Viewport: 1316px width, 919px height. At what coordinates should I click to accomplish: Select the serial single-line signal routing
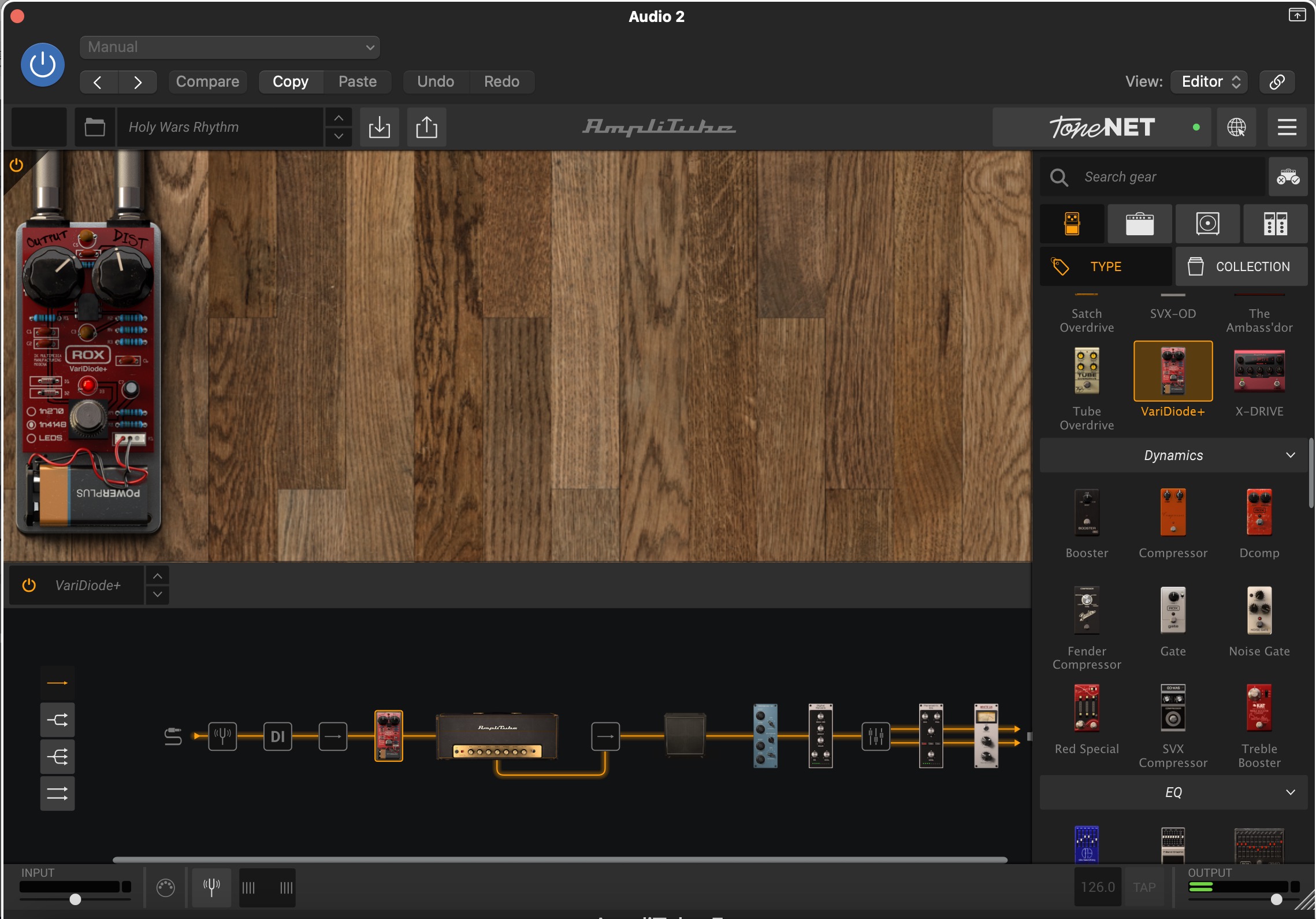pos(57,683)
